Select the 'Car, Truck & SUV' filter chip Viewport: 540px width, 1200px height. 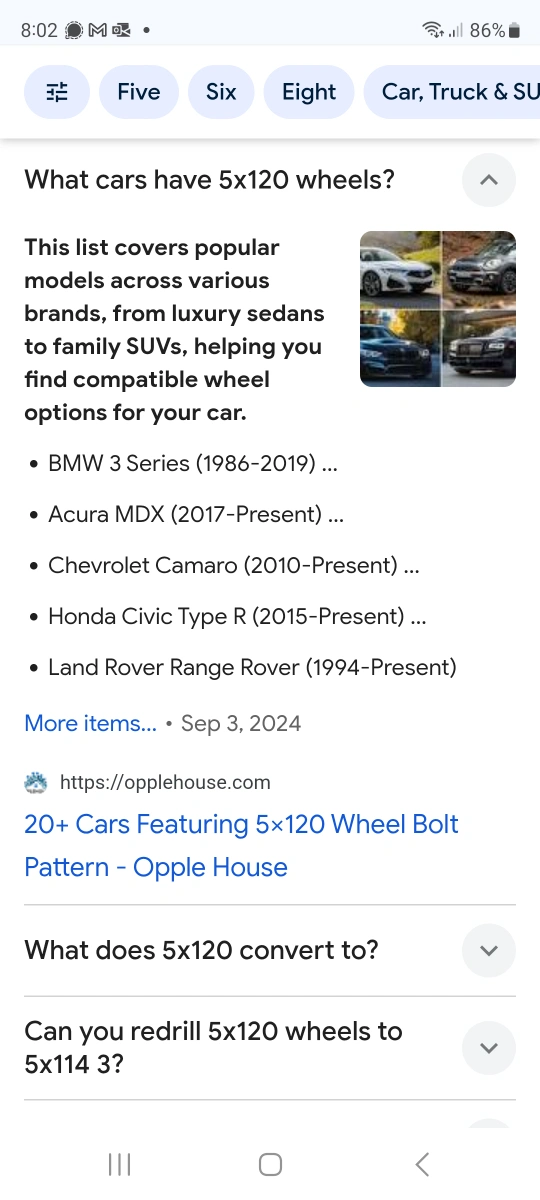coord(452,93)
